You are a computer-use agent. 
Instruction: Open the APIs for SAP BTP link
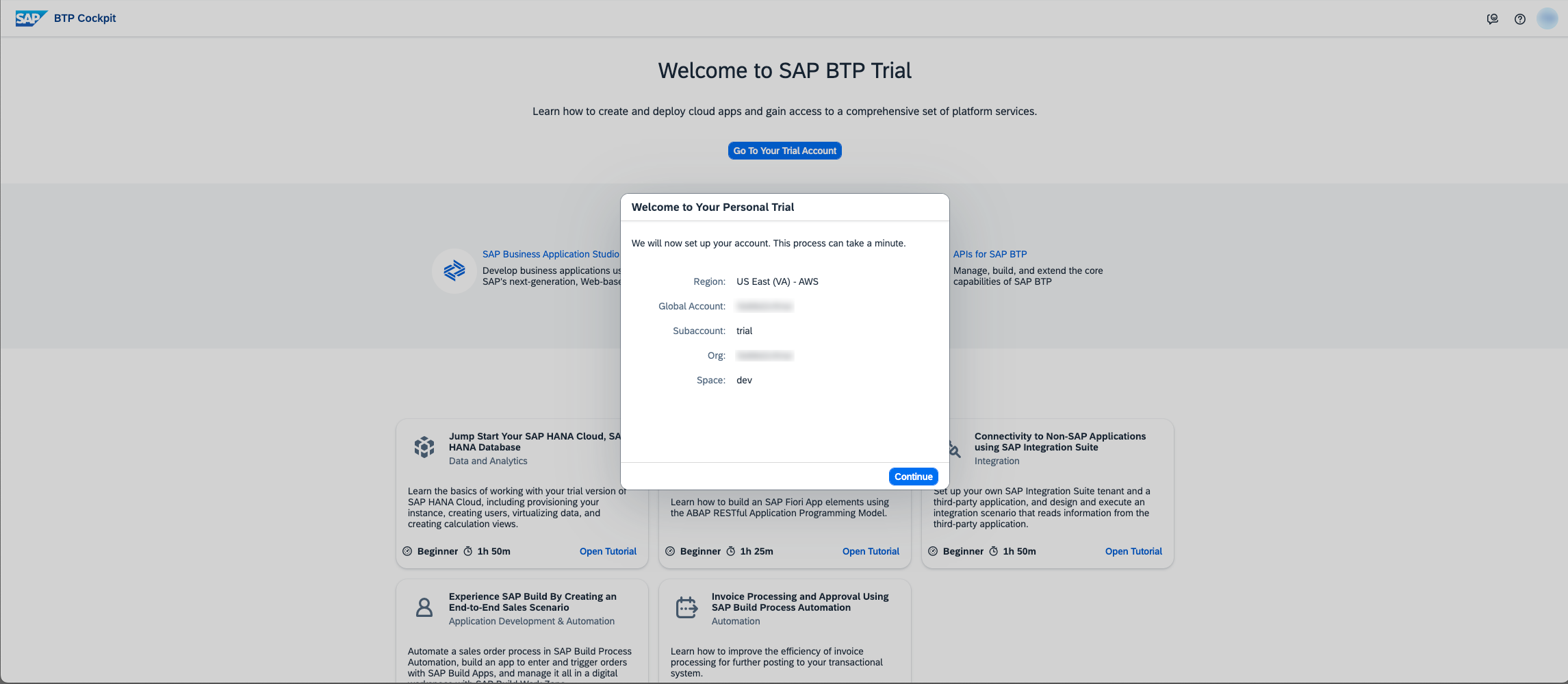[990, 254]
